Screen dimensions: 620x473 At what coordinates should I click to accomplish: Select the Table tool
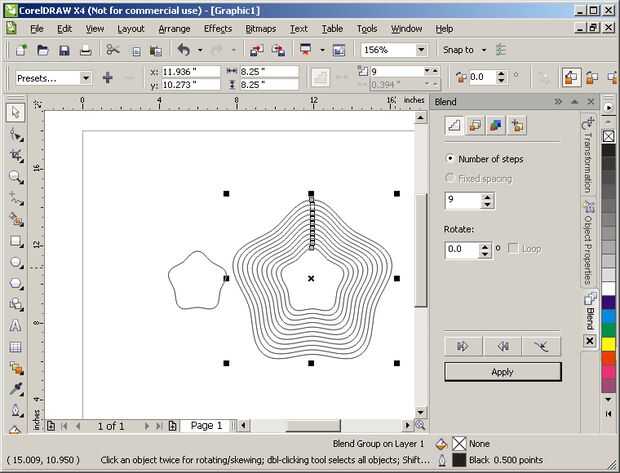click(x=16, y=347)
